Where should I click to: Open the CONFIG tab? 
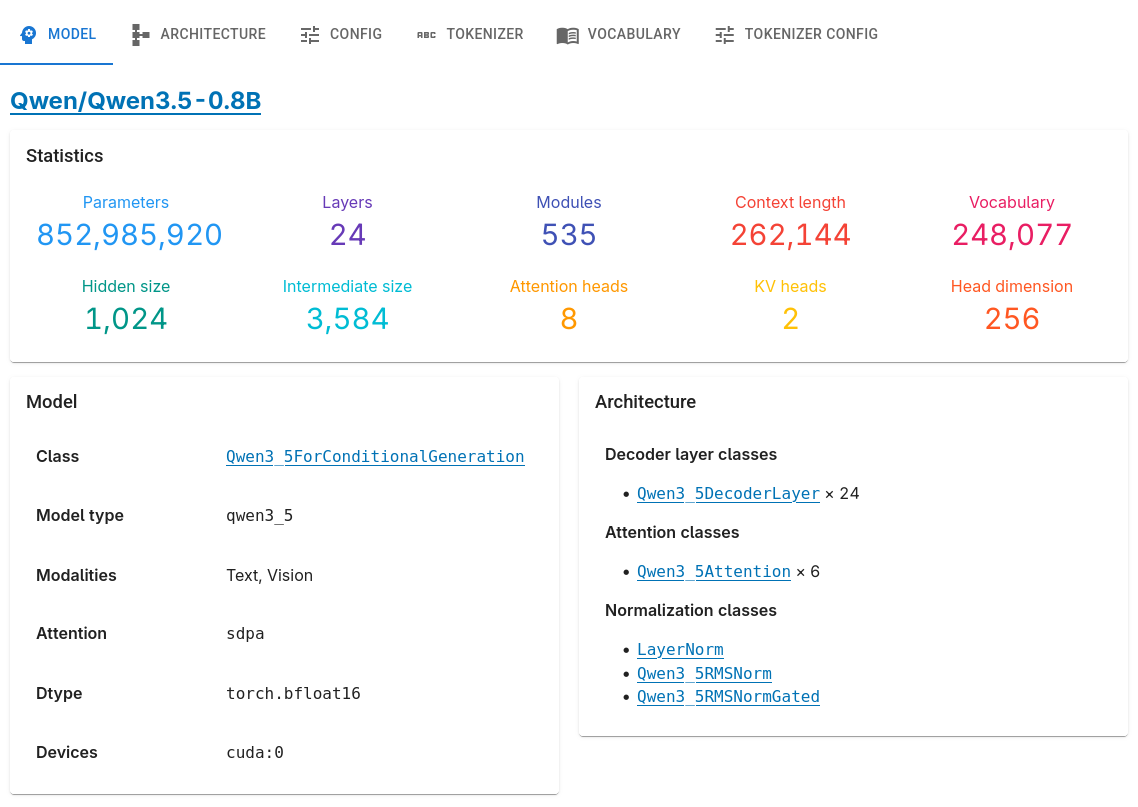[x=341, y=33]
